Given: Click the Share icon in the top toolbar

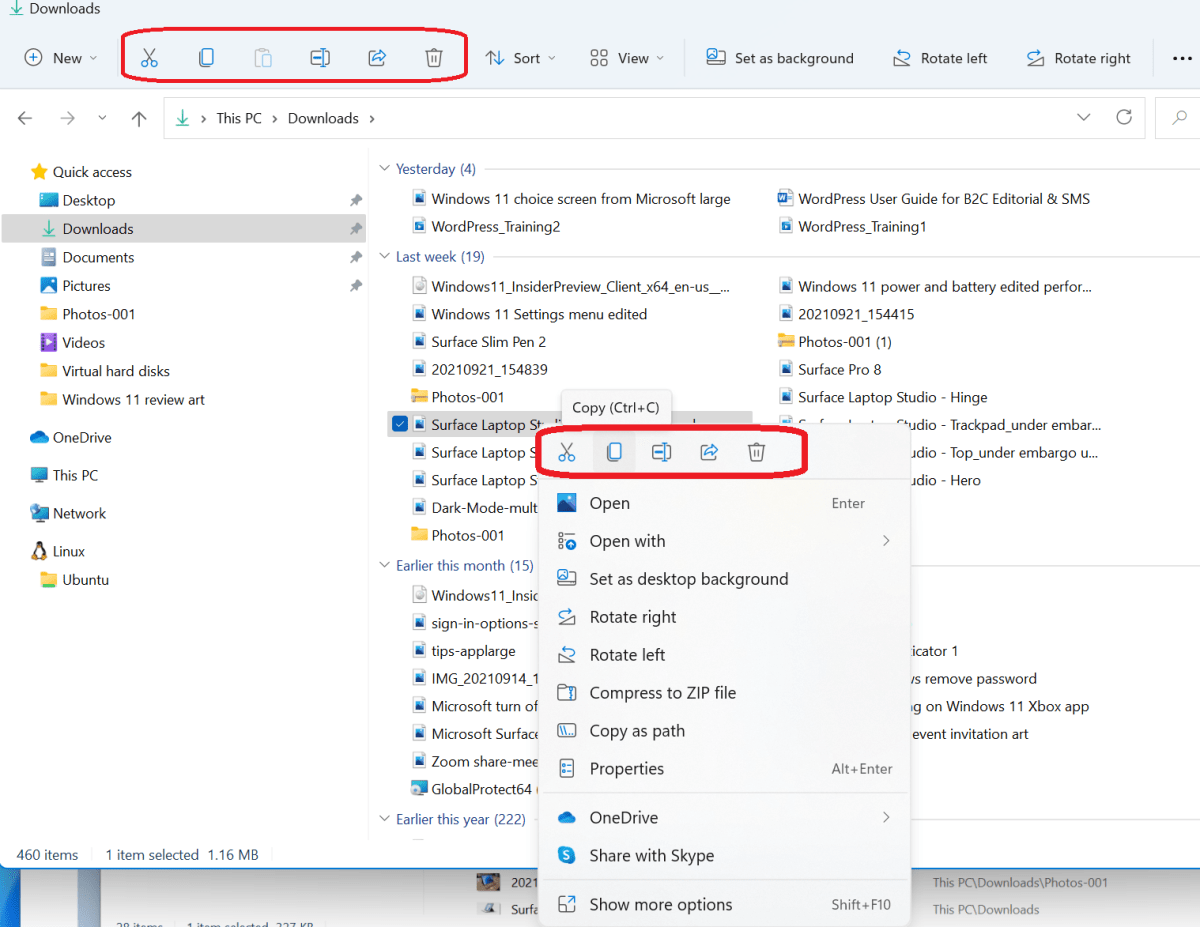Looking at the screenshot, I should tap(377, 58).
